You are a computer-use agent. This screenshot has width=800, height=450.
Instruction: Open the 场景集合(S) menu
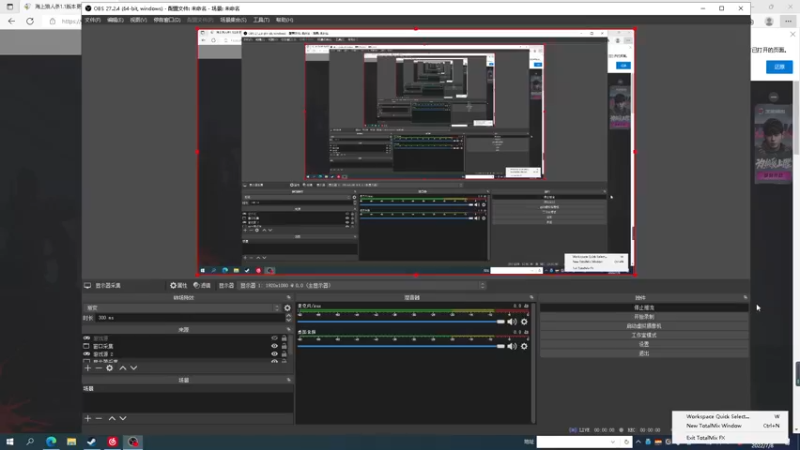point(233,20)
